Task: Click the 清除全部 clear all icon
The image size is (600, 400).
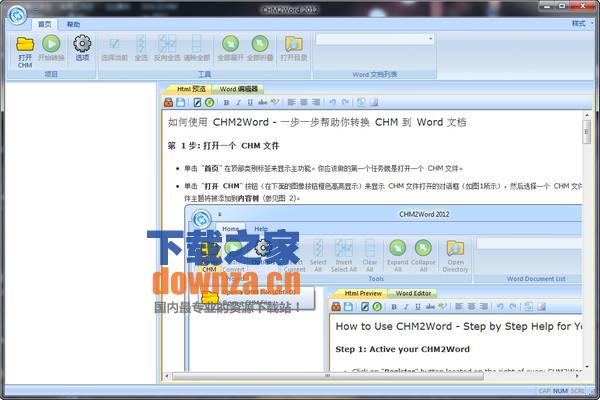Action: click(x=196, y=43)
